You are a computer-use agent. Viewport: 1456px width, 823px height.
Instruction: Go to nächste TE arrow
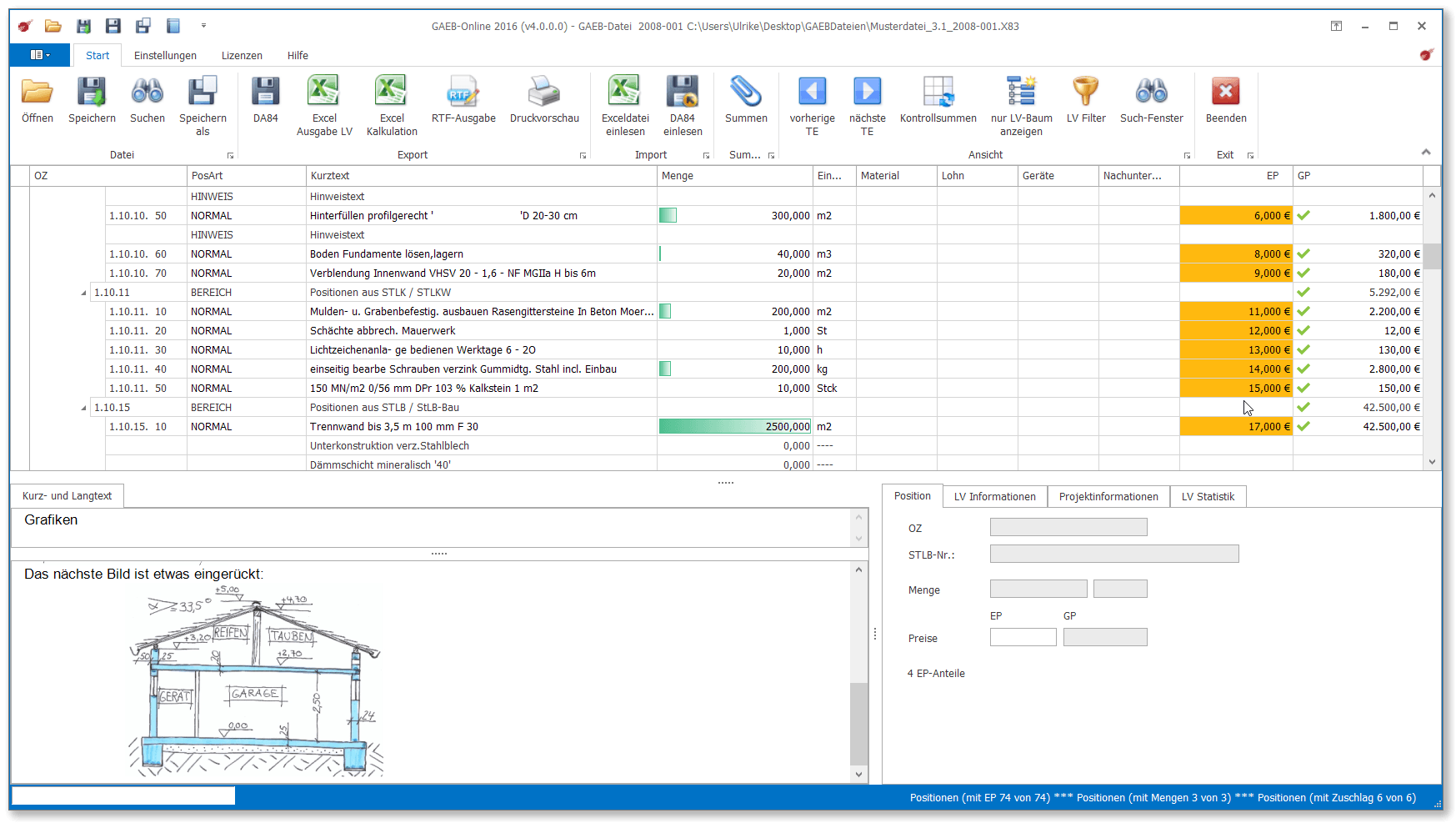(x=867, y=93)
